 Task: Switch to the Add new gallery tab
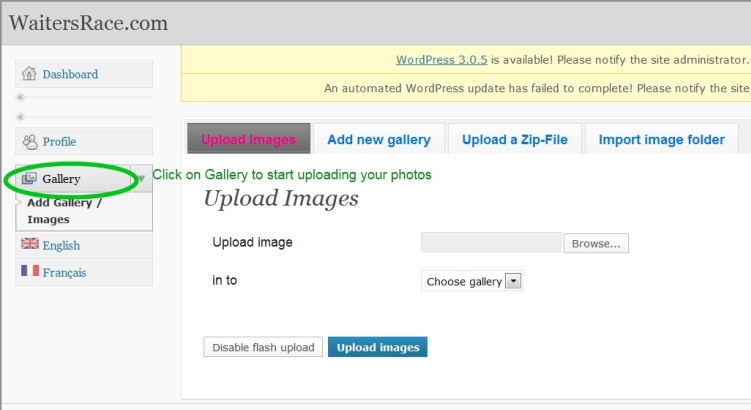tap(379, 139)
